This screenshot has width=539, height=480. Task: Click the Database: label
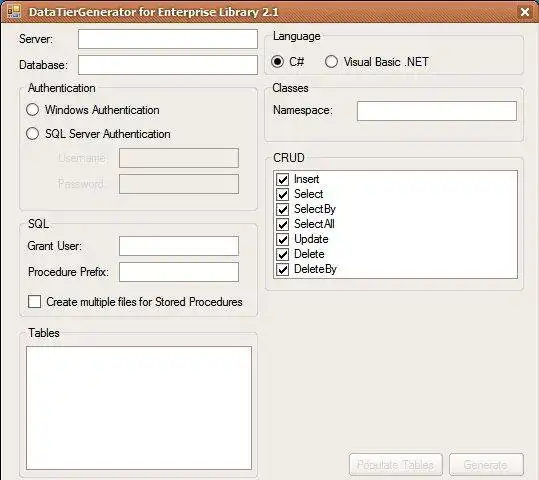pos(44,65)
